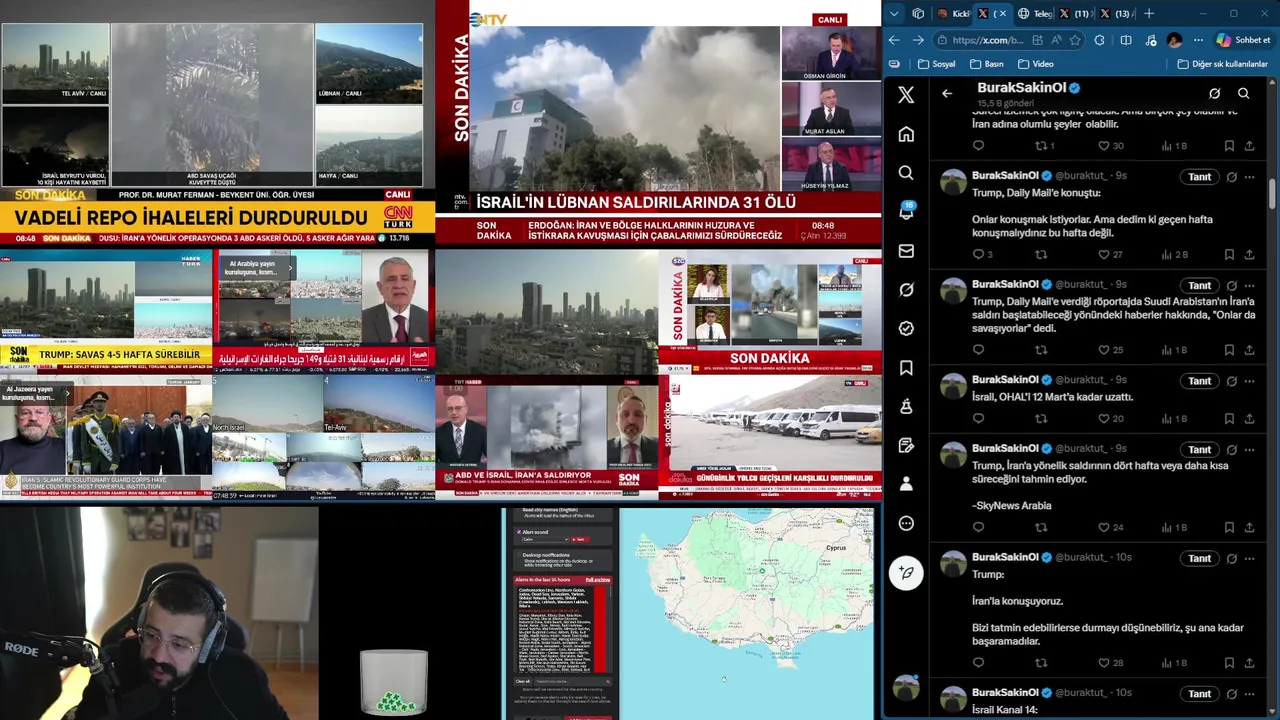Click the red Test sound button
1280x720 pixels.
pyautogui.click(x=578, y=539)
